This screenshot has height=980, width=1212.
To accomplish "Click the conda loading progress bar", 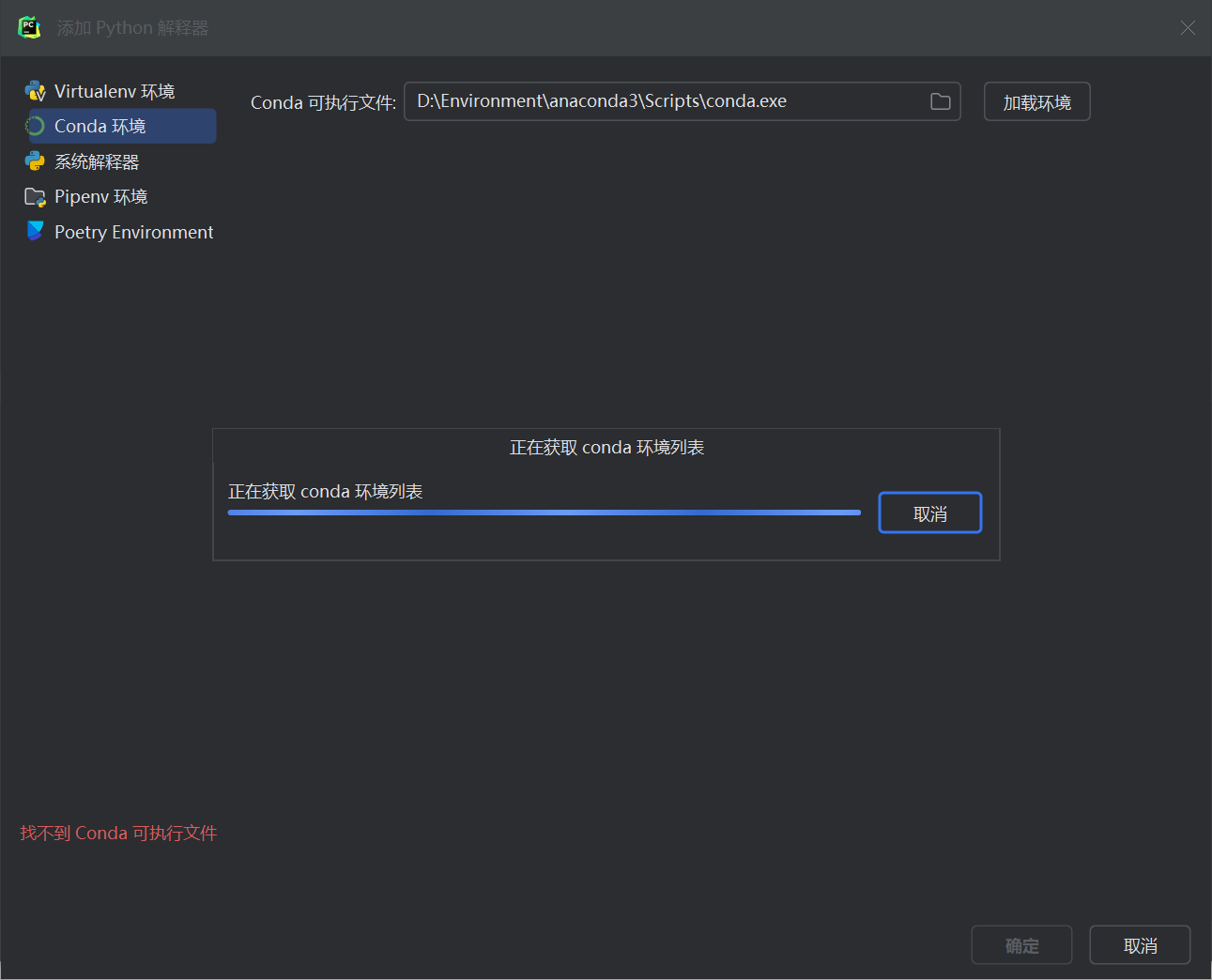I will pyautogui.click(x=544, y=513).
